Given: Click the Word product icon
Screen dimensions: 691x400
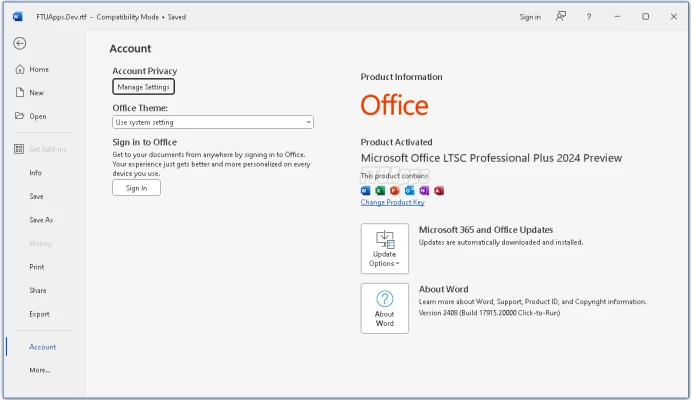Looking at the screenshot, I should [x=365, y=190].
